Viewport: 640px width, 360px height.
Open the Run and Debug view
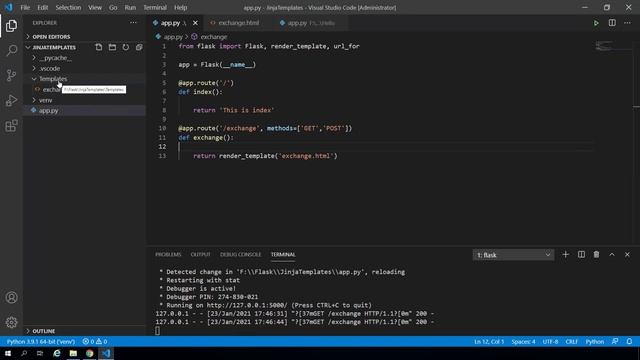11,100
